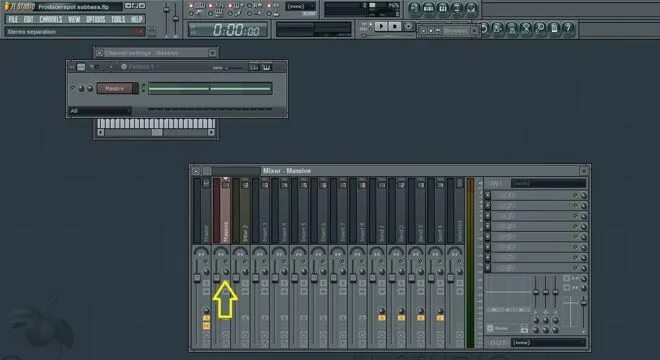This screenshot has width=660, height=360.
Task: Click the Massive channel button
Action: pos(114,88)
